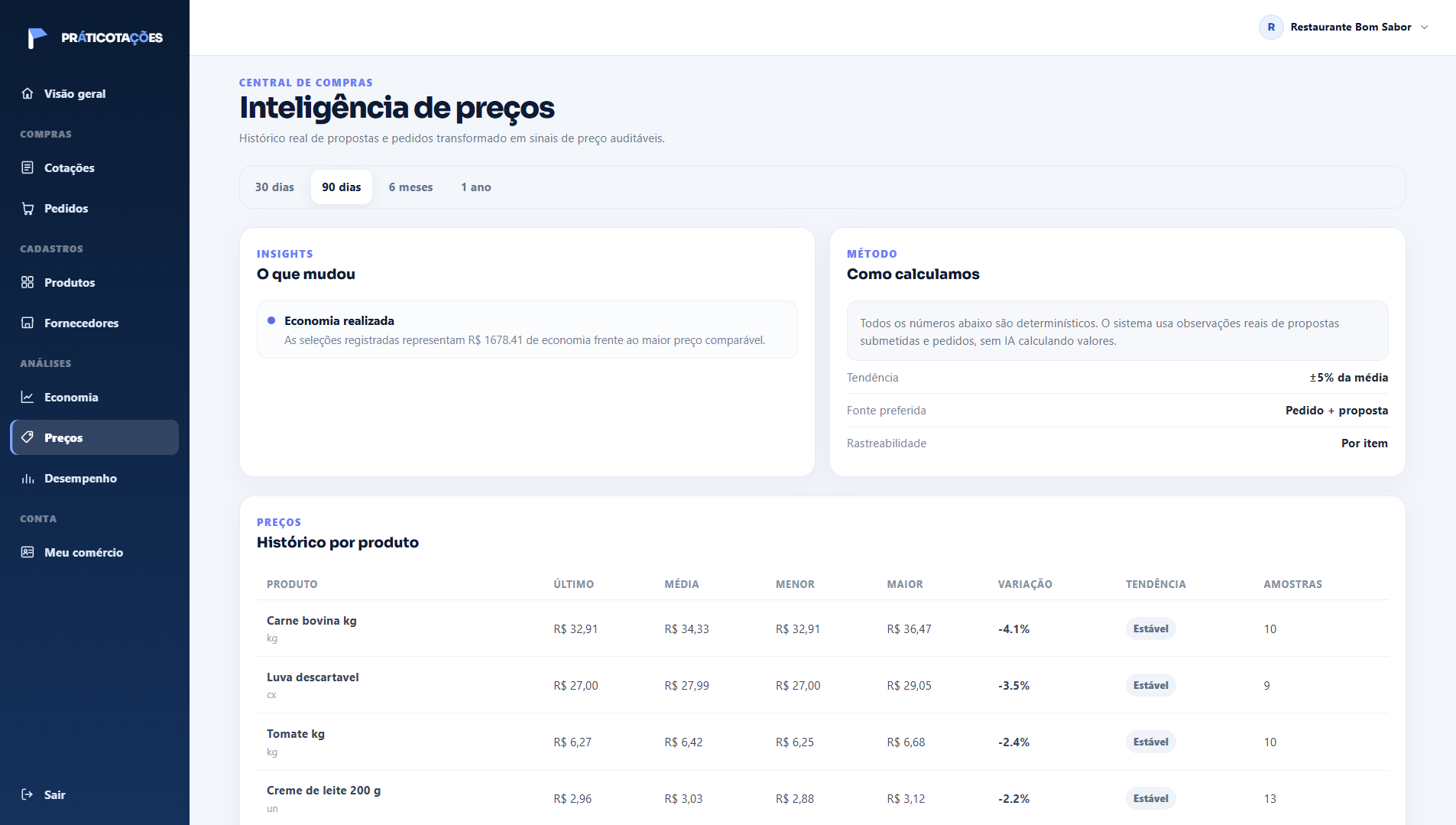The image size is (1456, 825).
Task: Click the -2.4% variation value
Action: coord(1013,742)
